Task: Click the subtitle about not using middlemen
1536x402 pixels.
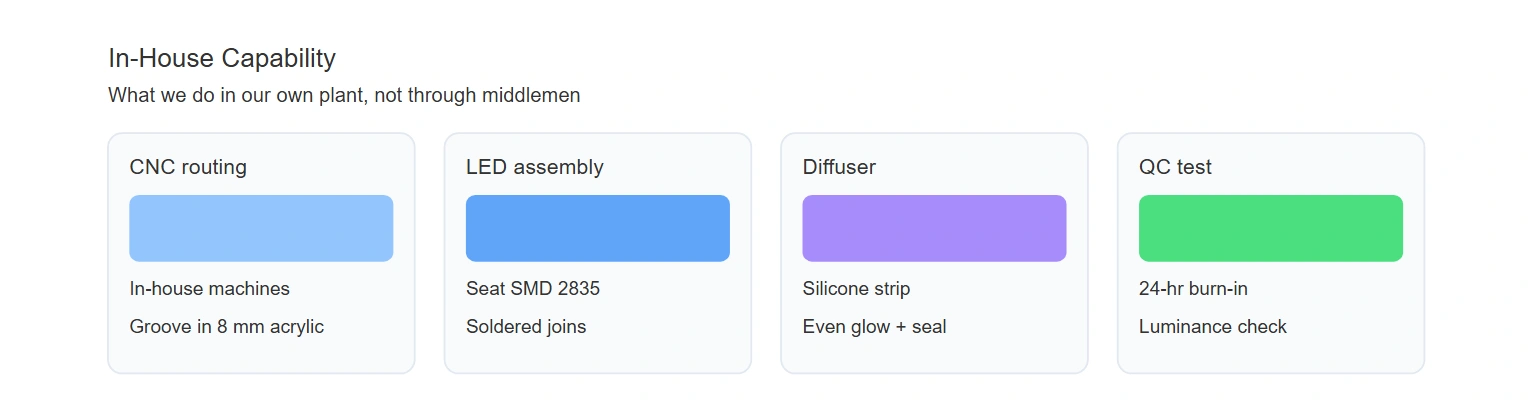Action: click(344, 96)
